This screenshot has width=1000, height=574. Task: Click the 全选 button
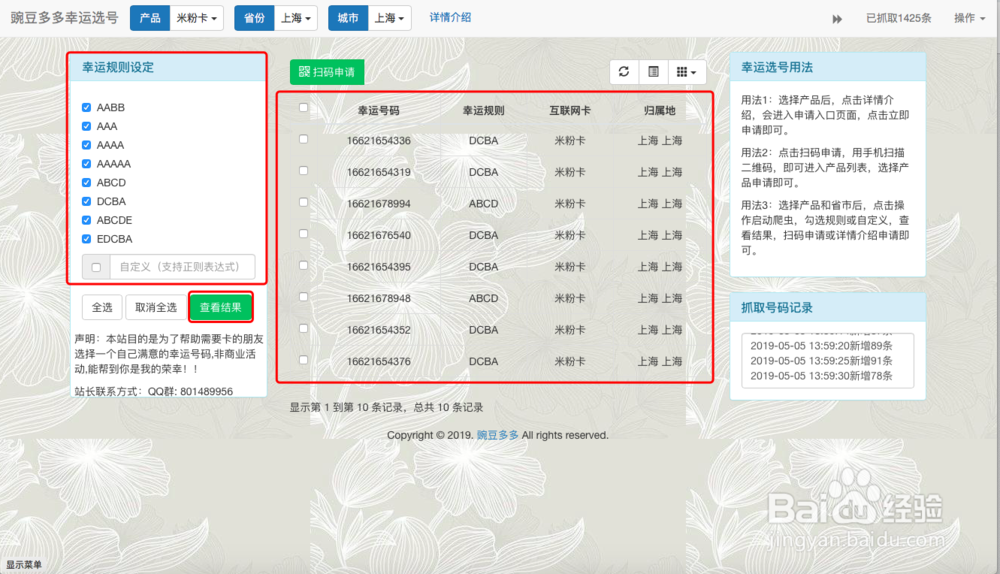102,307
